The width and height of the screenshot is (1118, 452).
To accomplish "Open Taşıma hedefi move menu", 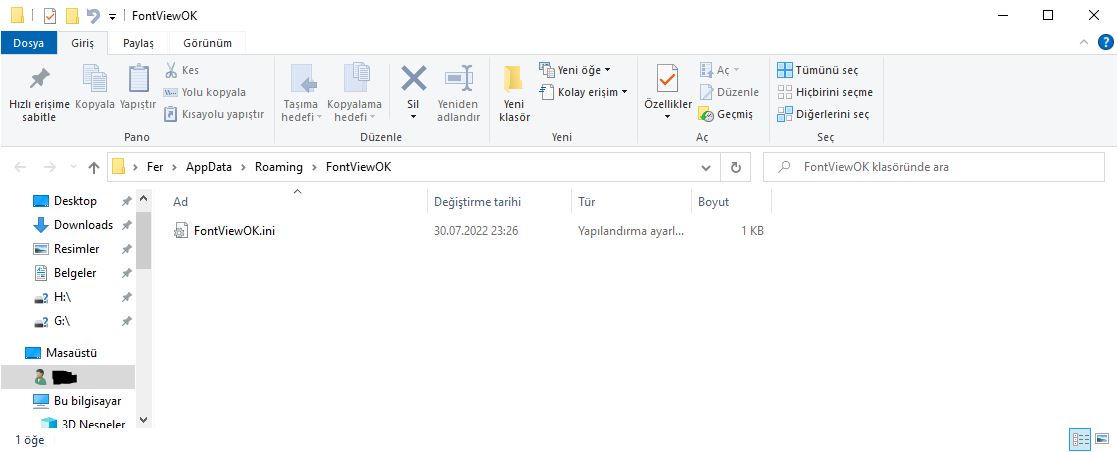I will pyautogui.click(x=302, y=93).
